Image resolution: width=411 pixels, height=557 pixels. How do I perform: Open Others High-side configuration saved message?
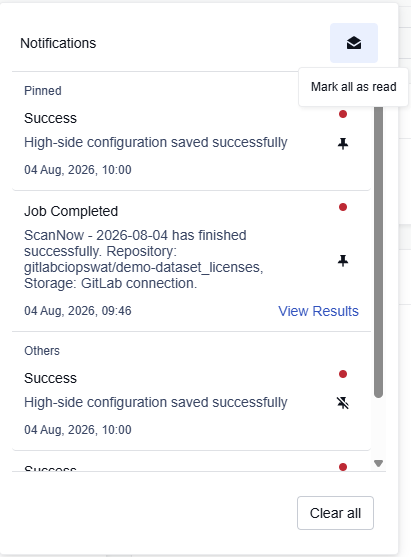click(156, 402)
